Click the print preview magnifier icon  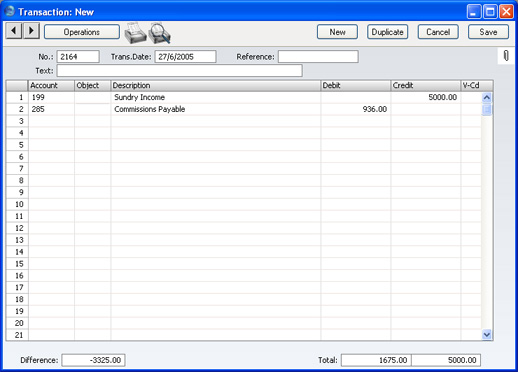click(160, 33)
